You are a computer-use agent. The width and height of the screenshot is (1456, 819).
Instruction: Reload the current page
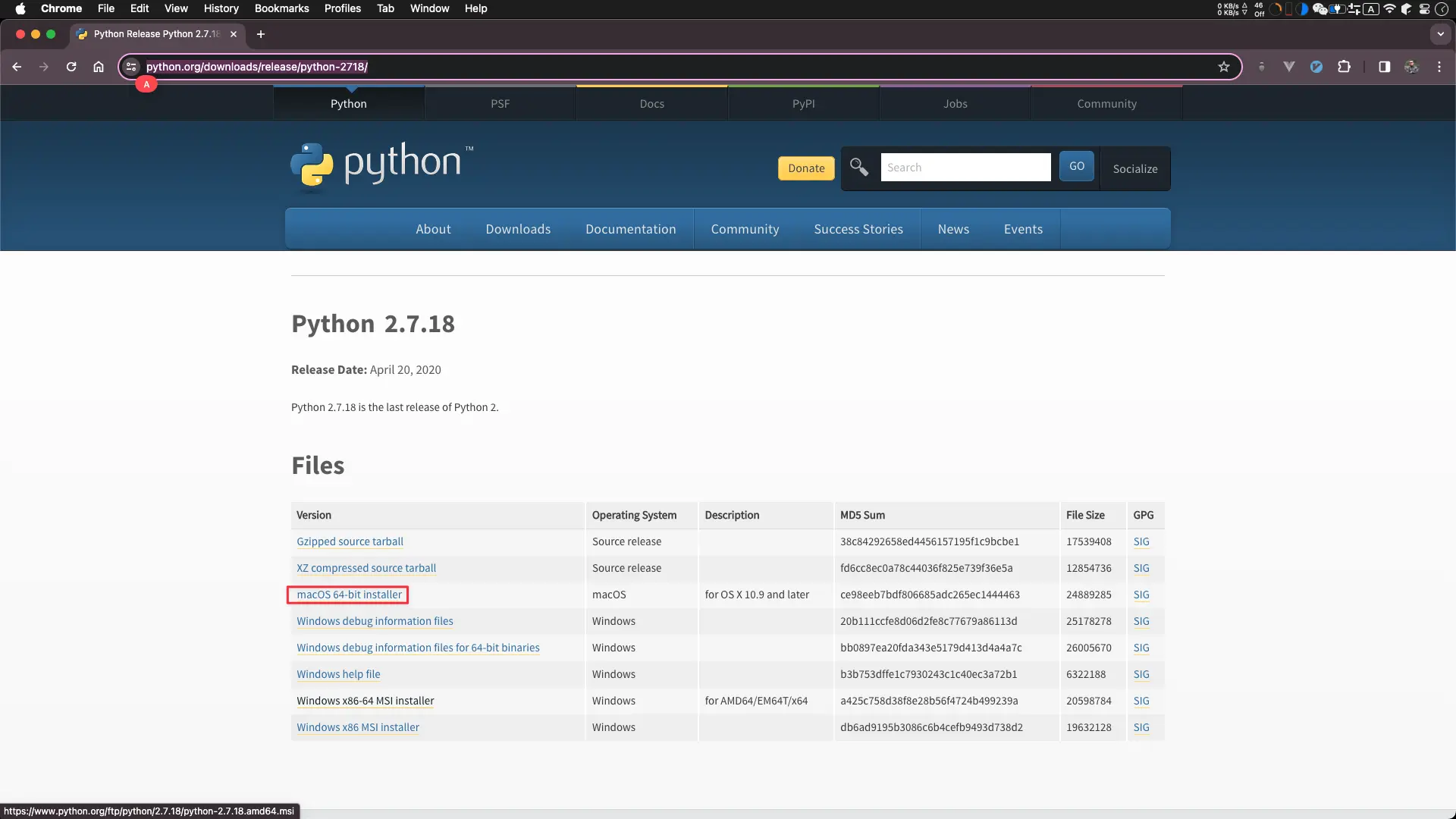point(71,67)
